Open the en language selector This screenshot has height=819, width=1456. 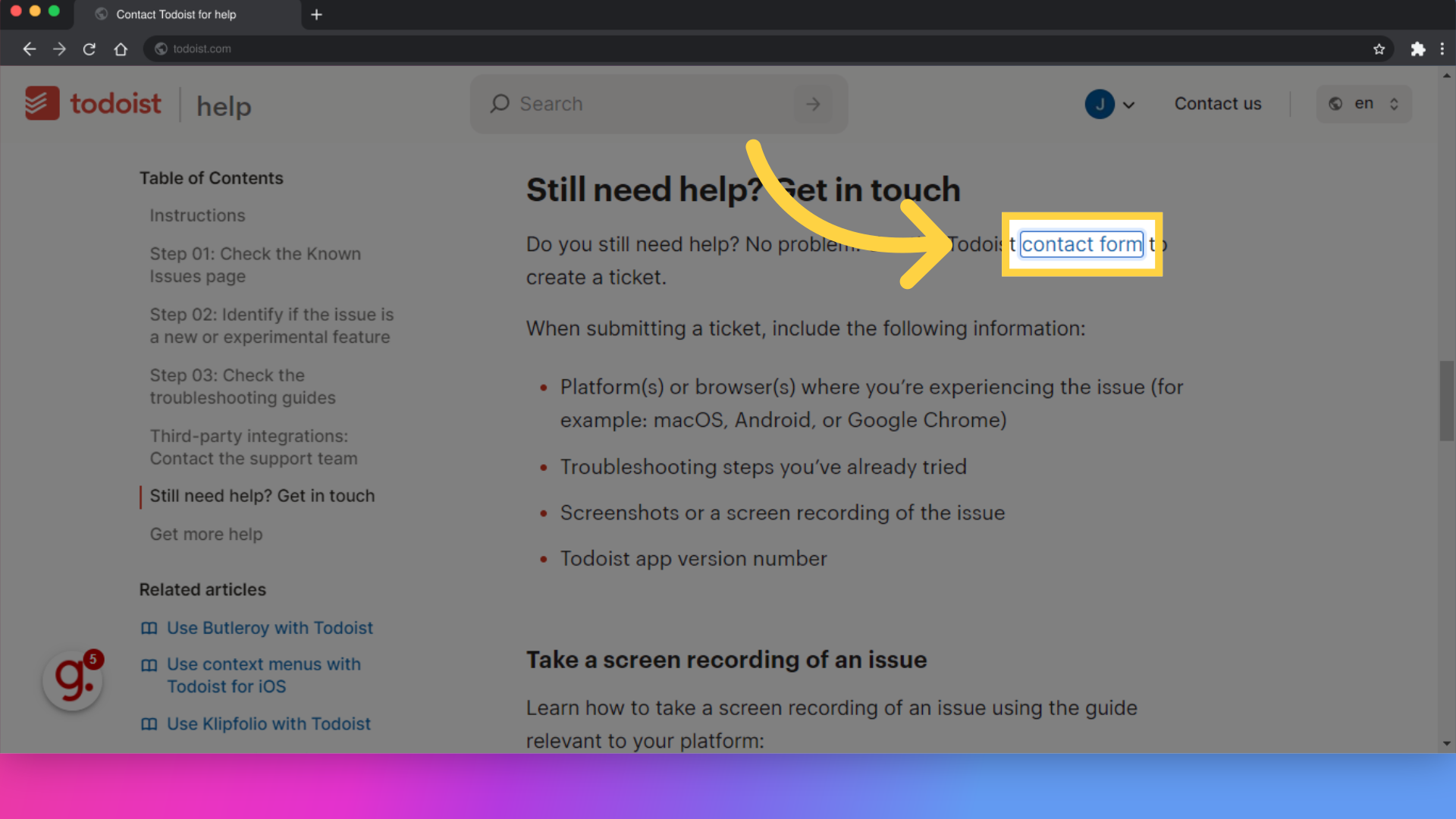click(x=1364, y=104)
